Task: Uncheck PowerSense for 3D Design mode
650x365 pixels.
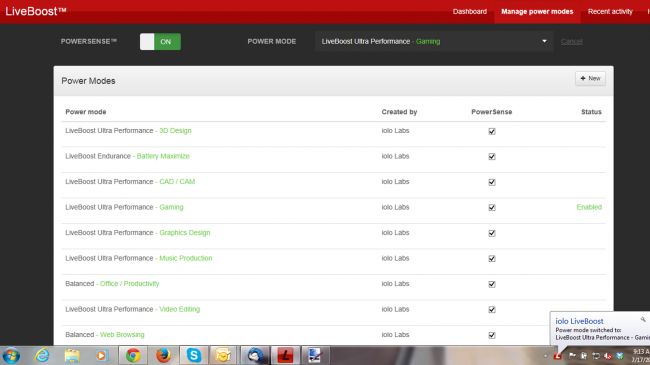Action: 492,131
